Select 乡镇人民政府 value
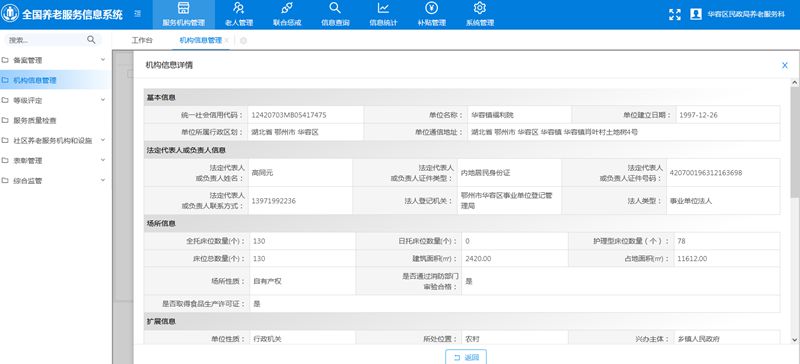This screenshot has height=364, width=800. point(698,339)
